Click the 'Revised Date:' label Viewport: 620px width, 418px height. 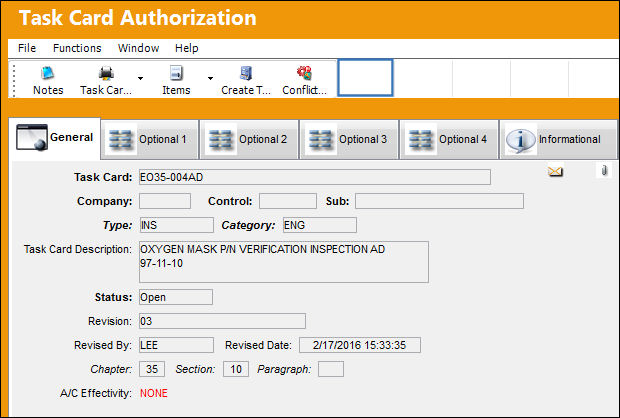click(258, 345)
